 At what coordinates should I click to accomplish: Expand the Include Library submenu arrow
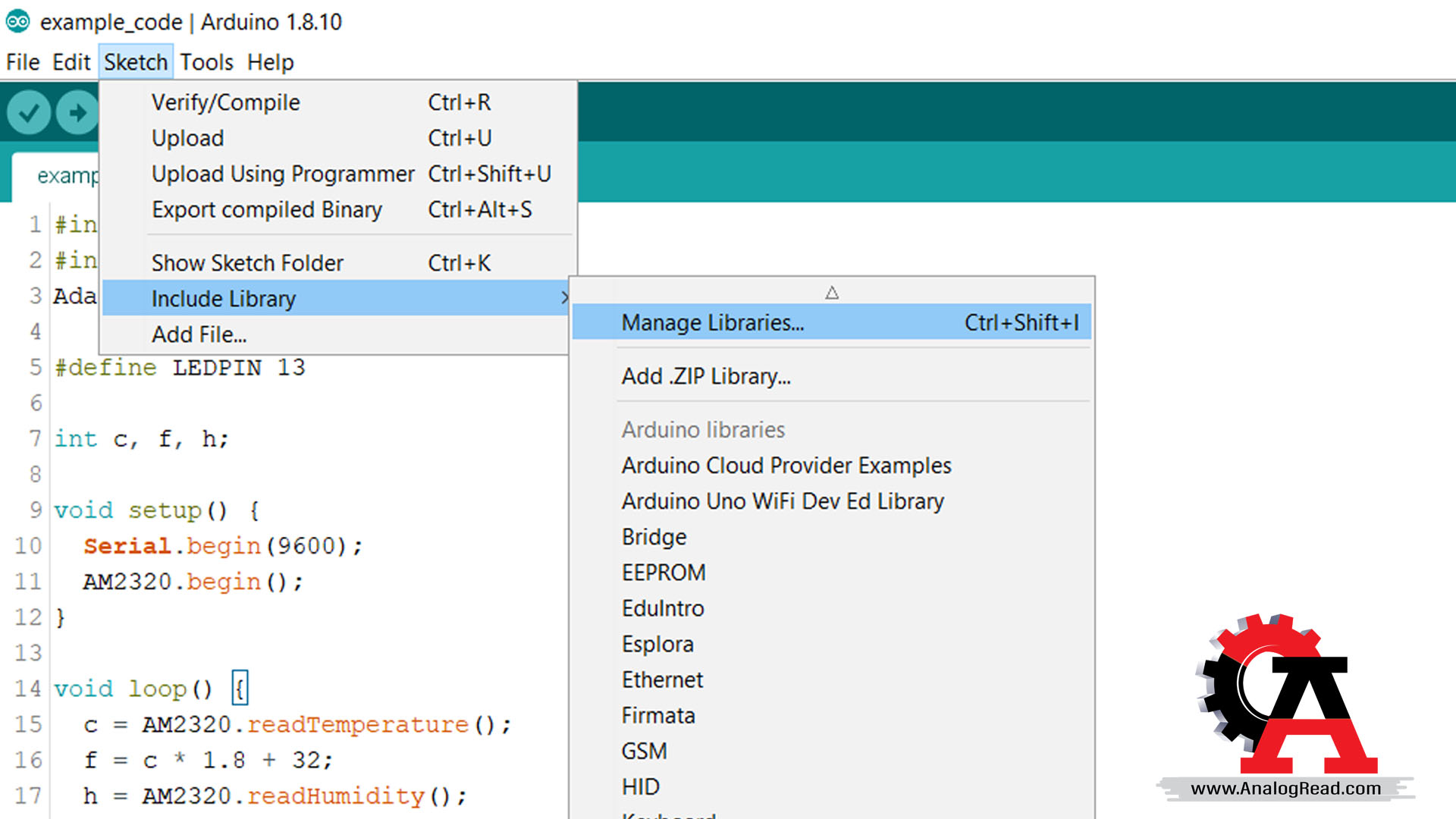563,298
